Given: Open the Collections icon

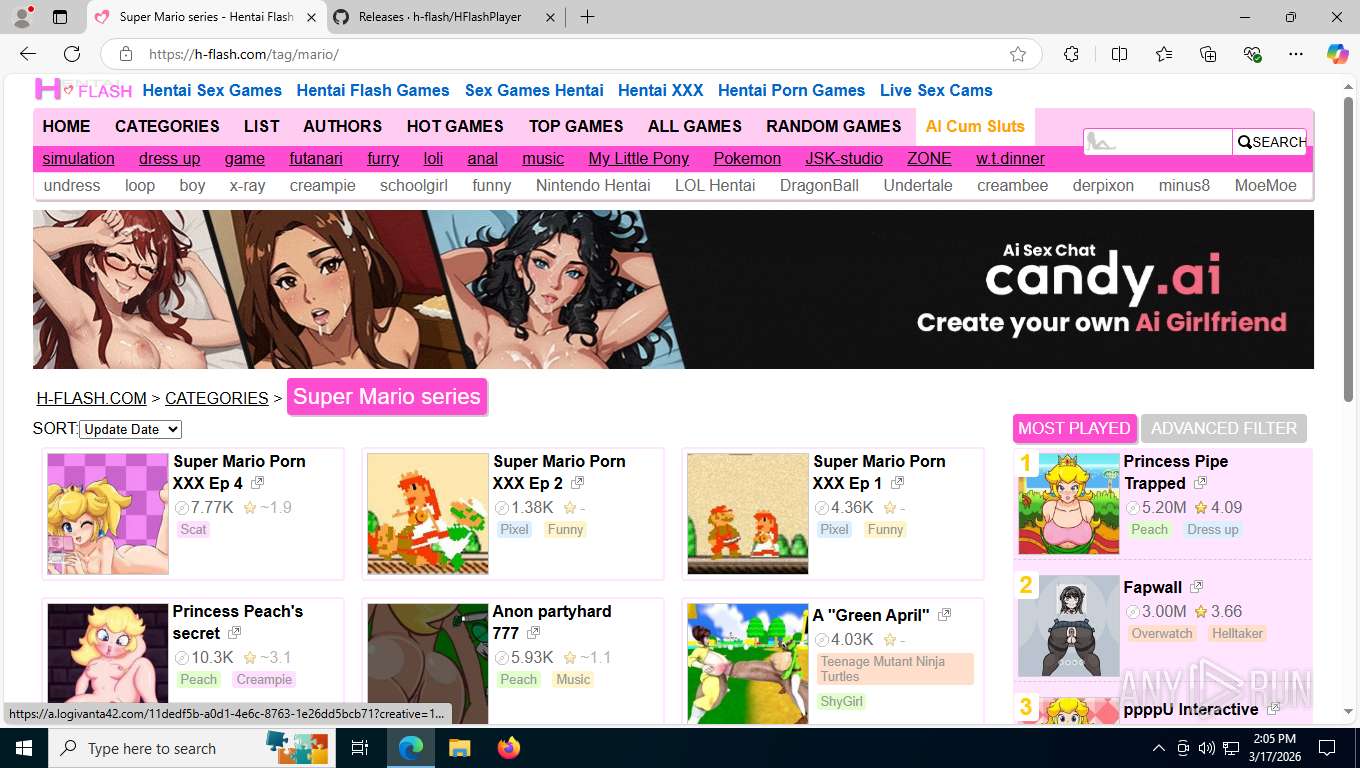Looking at the screenshot, I should [x=1208, y=54].
